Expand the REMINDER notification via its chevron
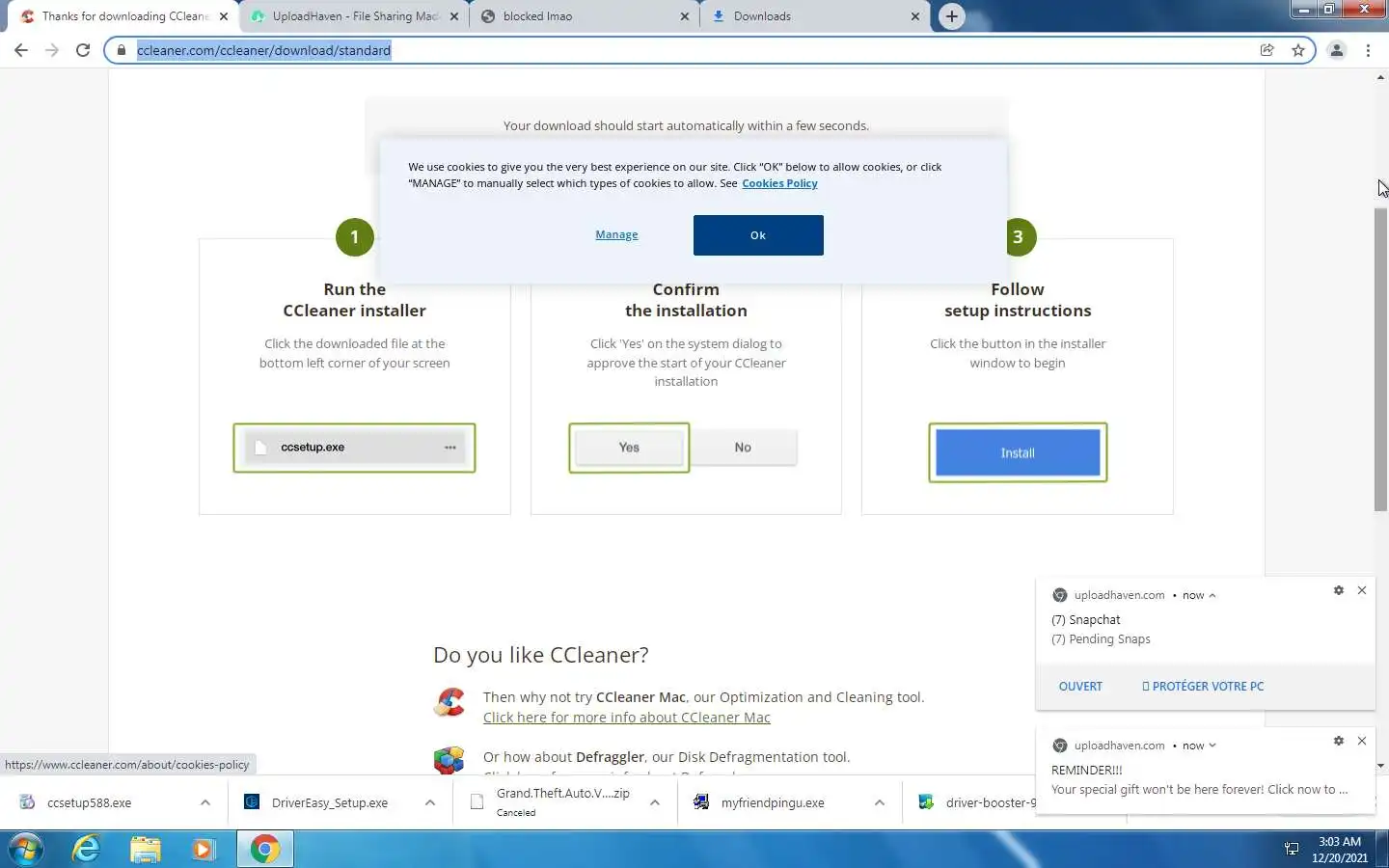Viewport: 1389px width, 868px height. (x=1212, y=746)
